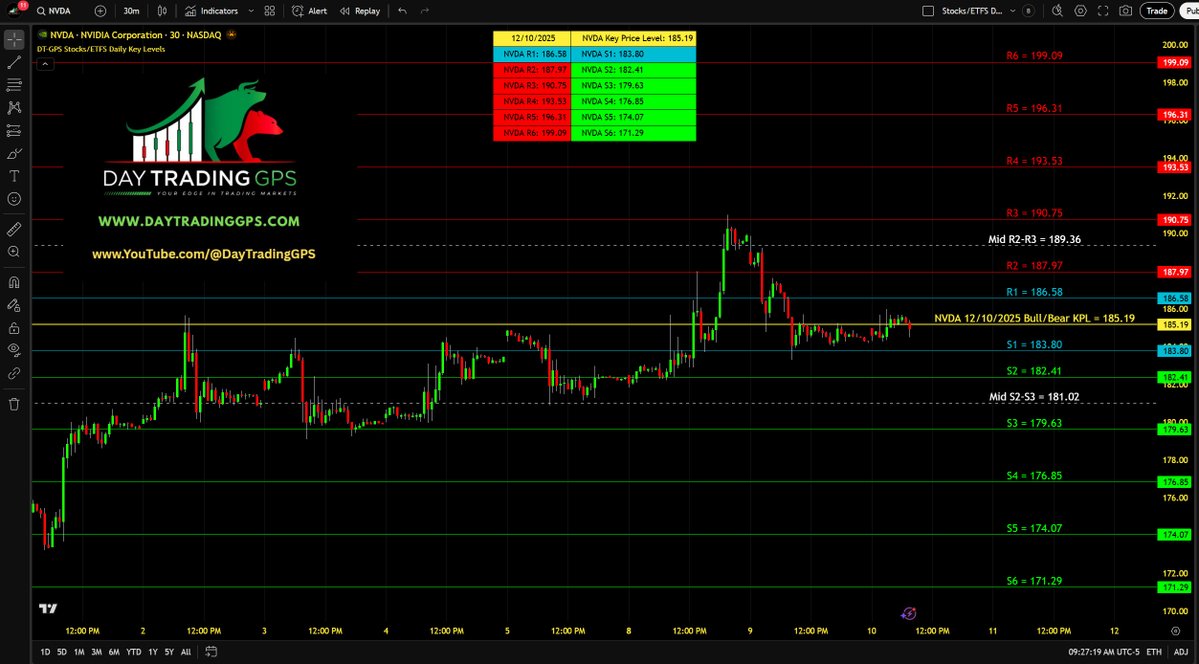Toggle lock all drawings
This screenshot has height=664, width=1199.
point(14,328)
